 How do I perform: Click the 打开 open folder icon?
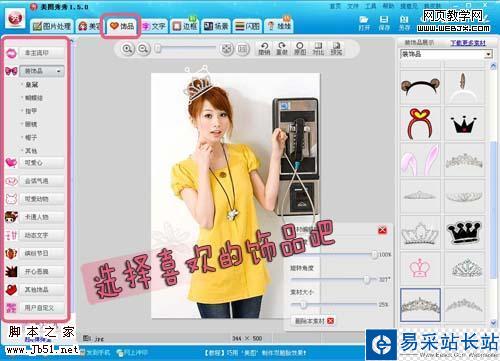[364, 23]
